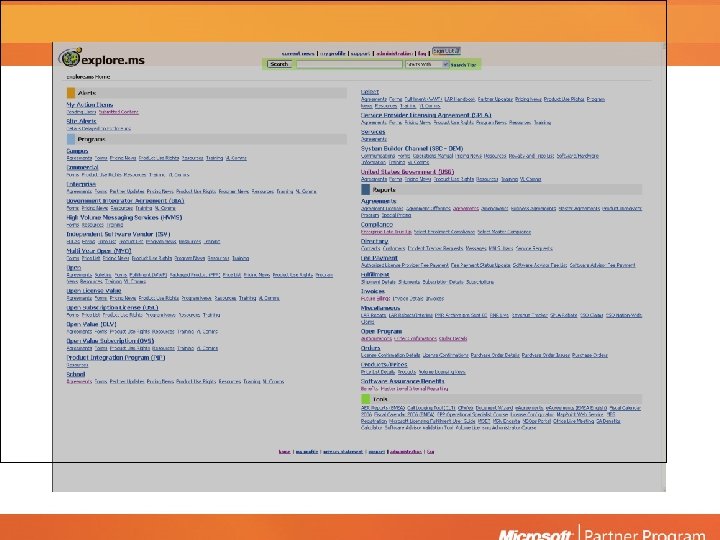The width and height of the screenshot is (720, 540).
Task: Click the footer support link
Action: [376, 452]
